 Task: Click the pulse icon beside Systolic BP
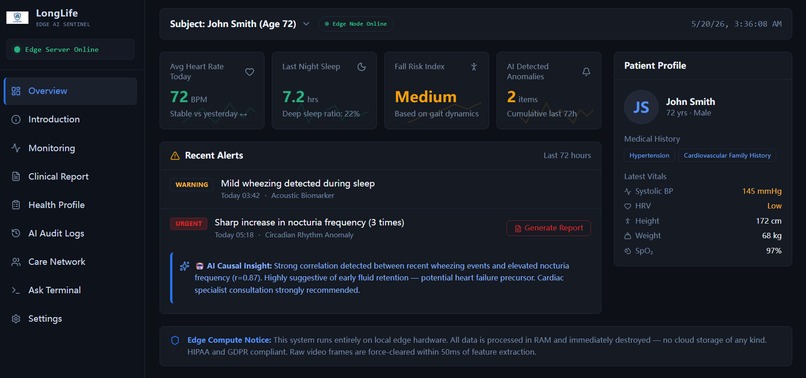[x=627, y=191]
